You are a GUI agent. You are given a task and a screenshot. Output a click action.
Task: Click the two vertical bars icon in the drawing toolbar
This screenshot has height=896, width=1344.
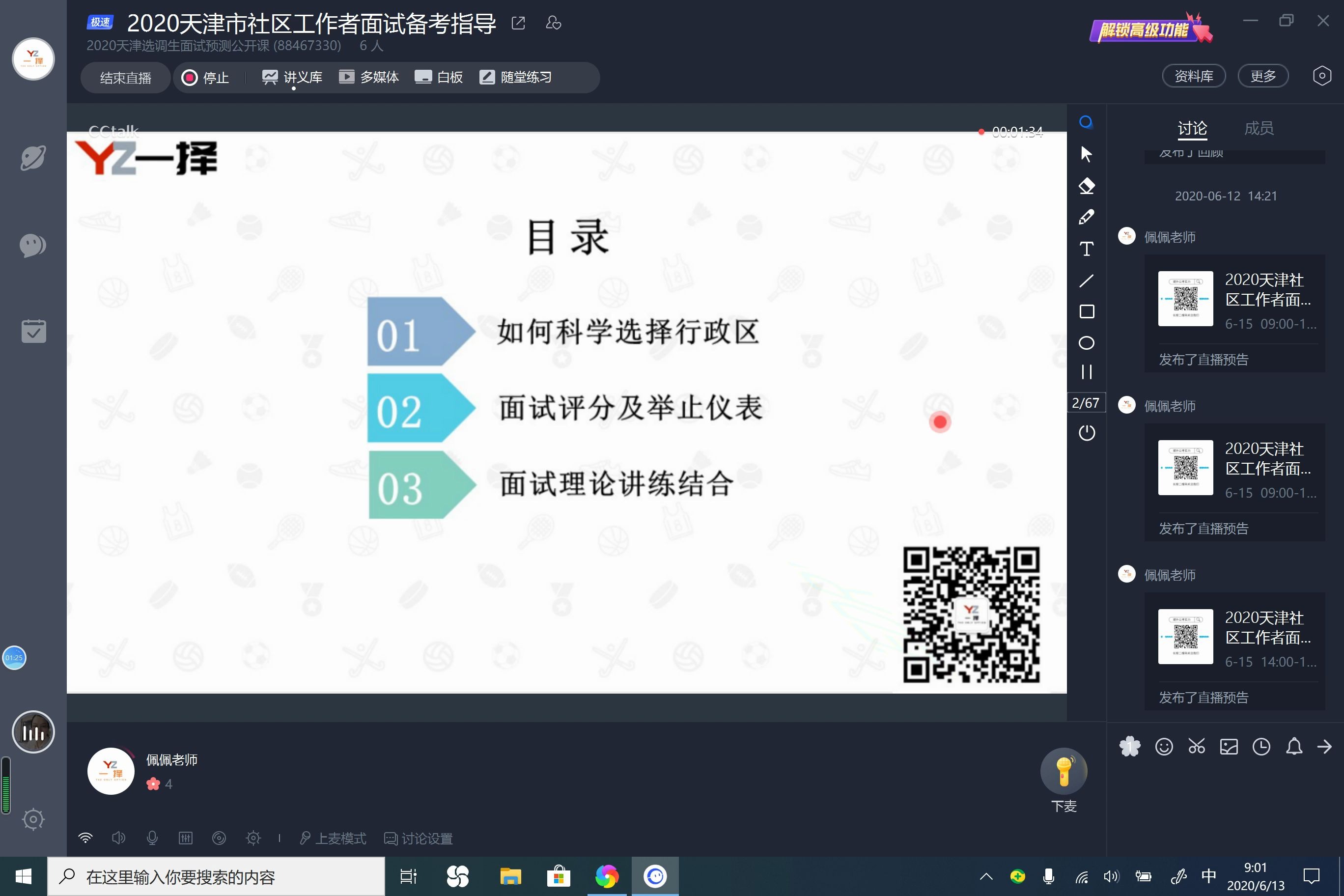coord(1086,372)
